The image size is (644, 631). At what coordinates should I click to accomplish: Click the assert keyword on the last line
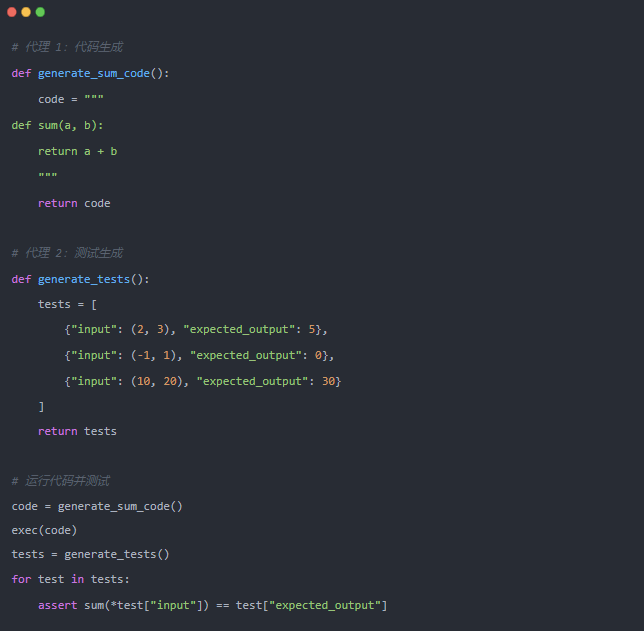[58, 606]
